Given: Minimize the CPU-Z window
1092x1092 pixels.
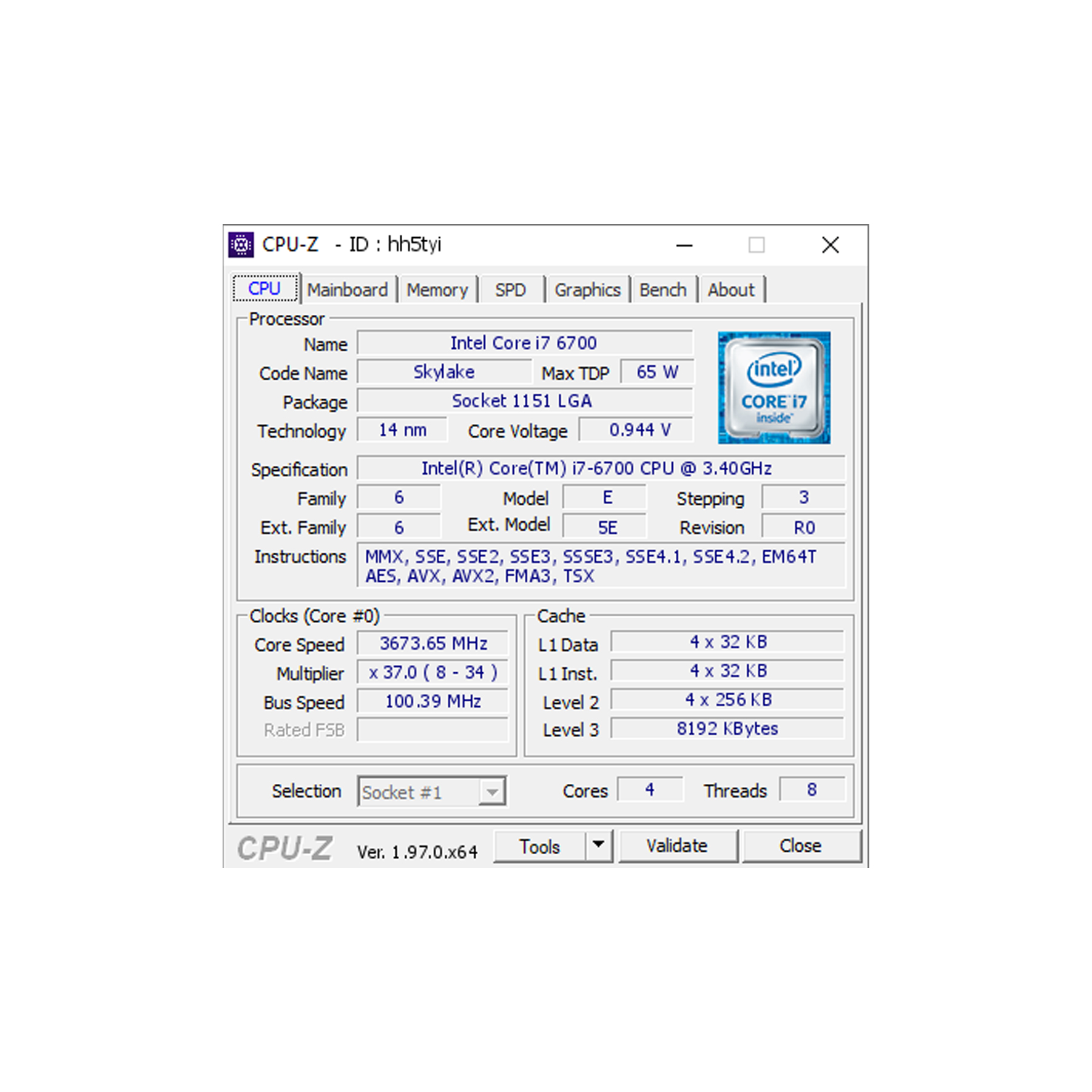Looking at the screenshot, I should (684, 245).
